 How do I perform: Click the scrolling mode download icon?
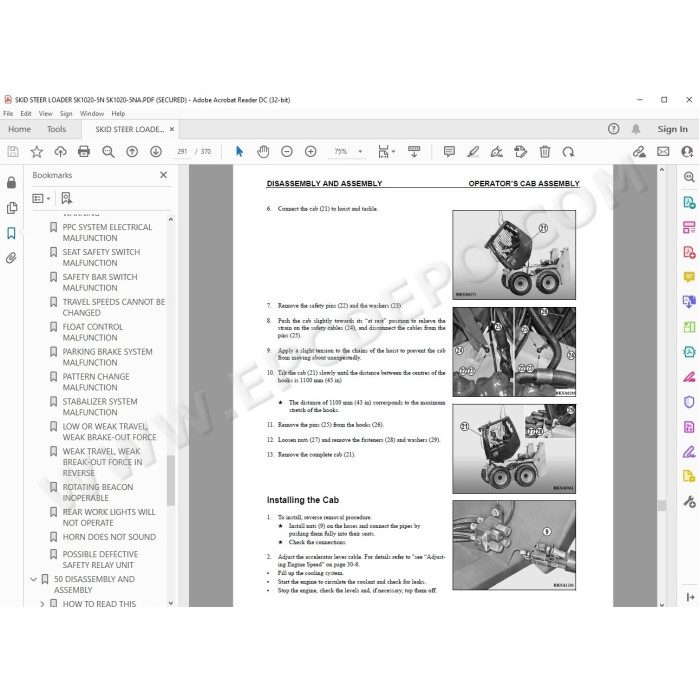[414, 152]
